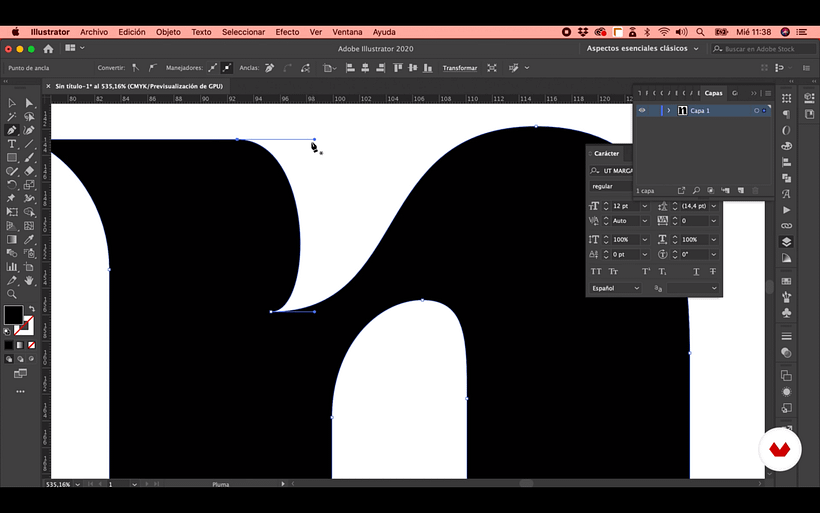The image size is (820, 513).
Task: Click the Underline text style icon
Action: point(696,271)
